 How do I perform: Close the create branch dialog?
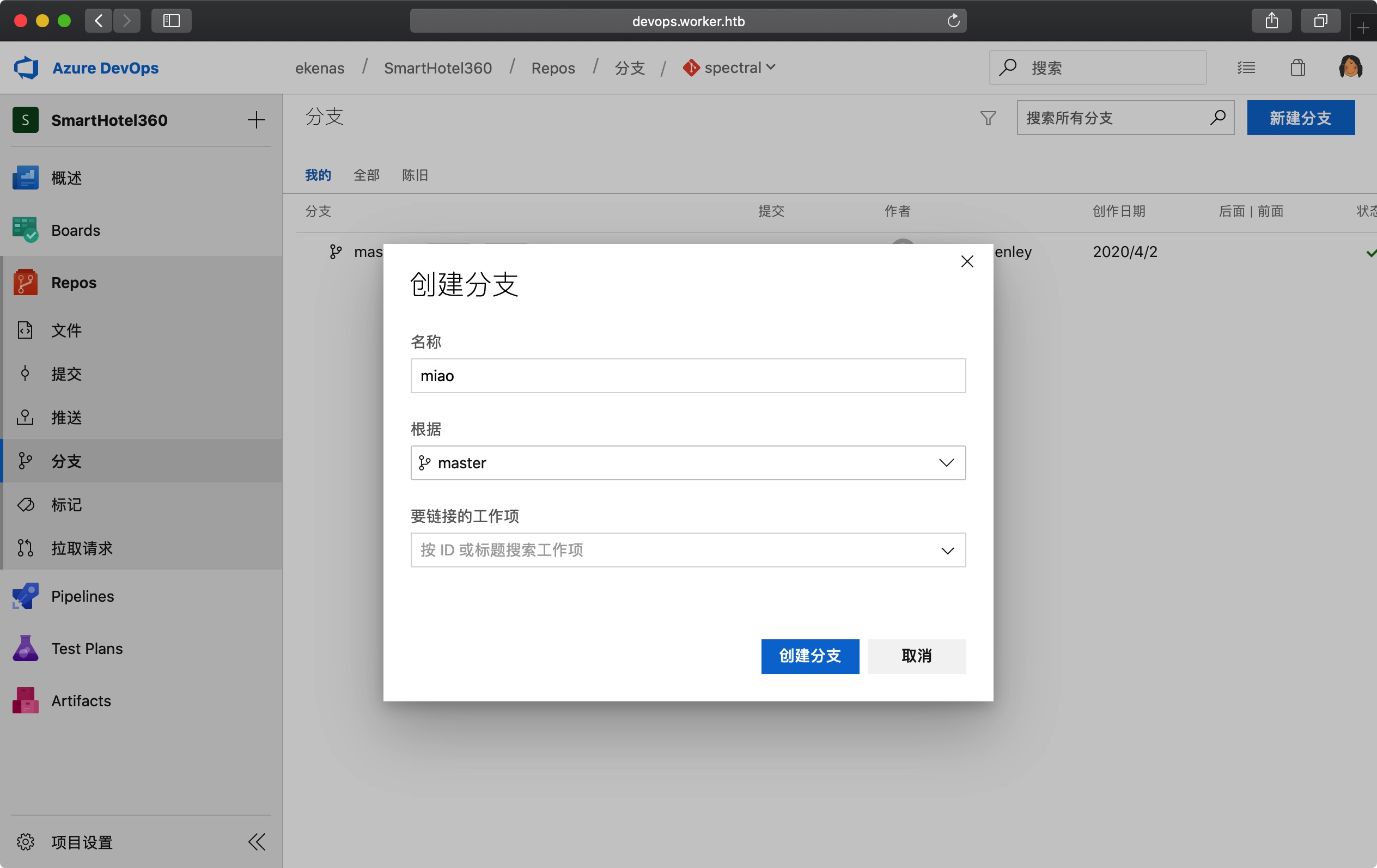click(966, 261)
